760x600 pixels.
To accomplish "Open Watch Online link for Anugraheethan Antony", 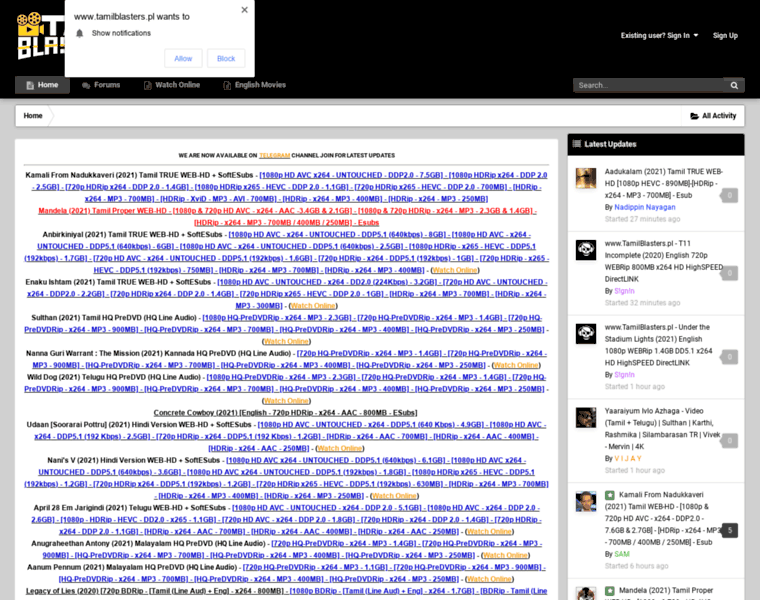I will (x=505, y=555).
